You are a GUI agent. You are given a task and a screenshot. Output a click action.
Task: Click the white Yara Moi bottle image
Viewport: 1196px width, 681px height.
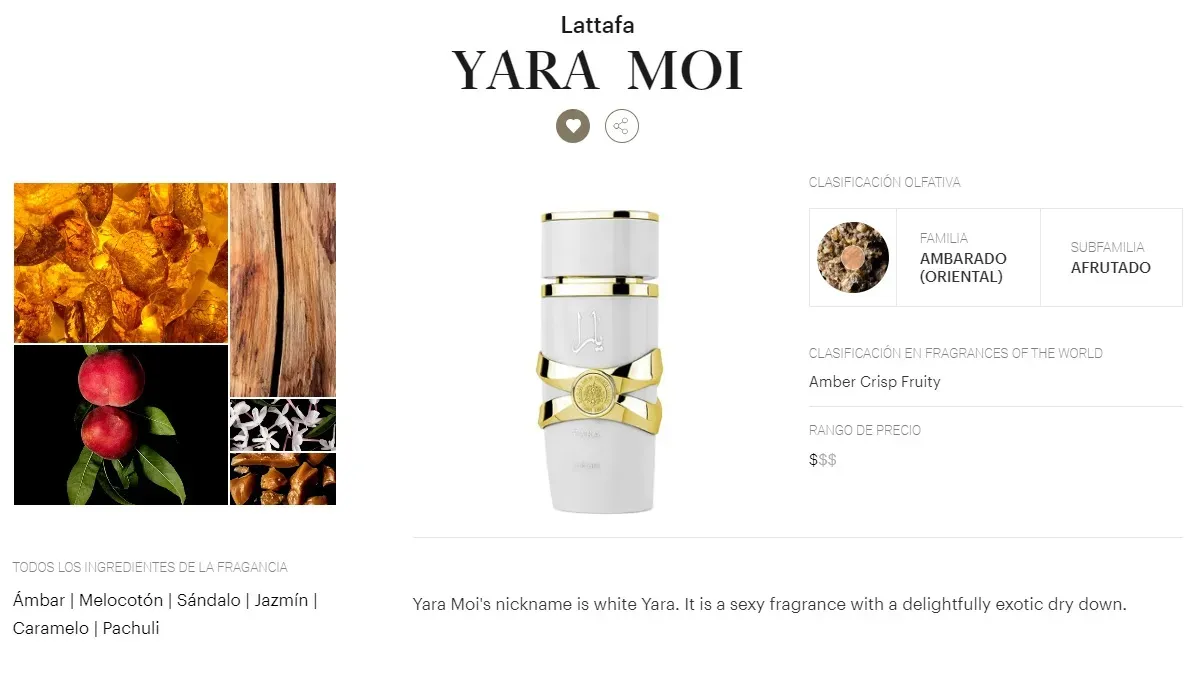pyautogui.click(x=600, y=361)
